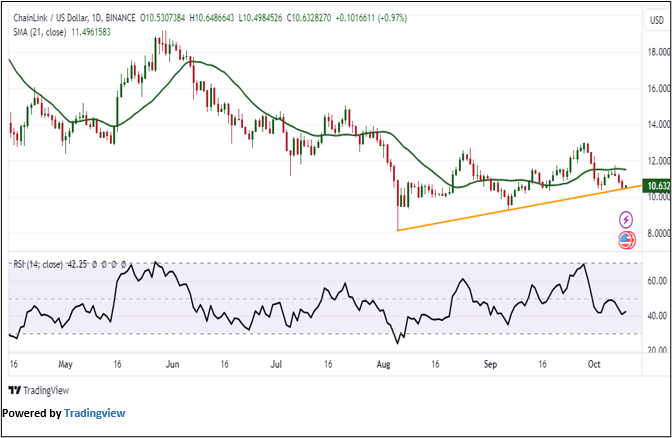Image resolution: width=672 pixels, height=438 pixels.
Task: Click the 14.000 price axis label
Action: (x=658, y=124)
